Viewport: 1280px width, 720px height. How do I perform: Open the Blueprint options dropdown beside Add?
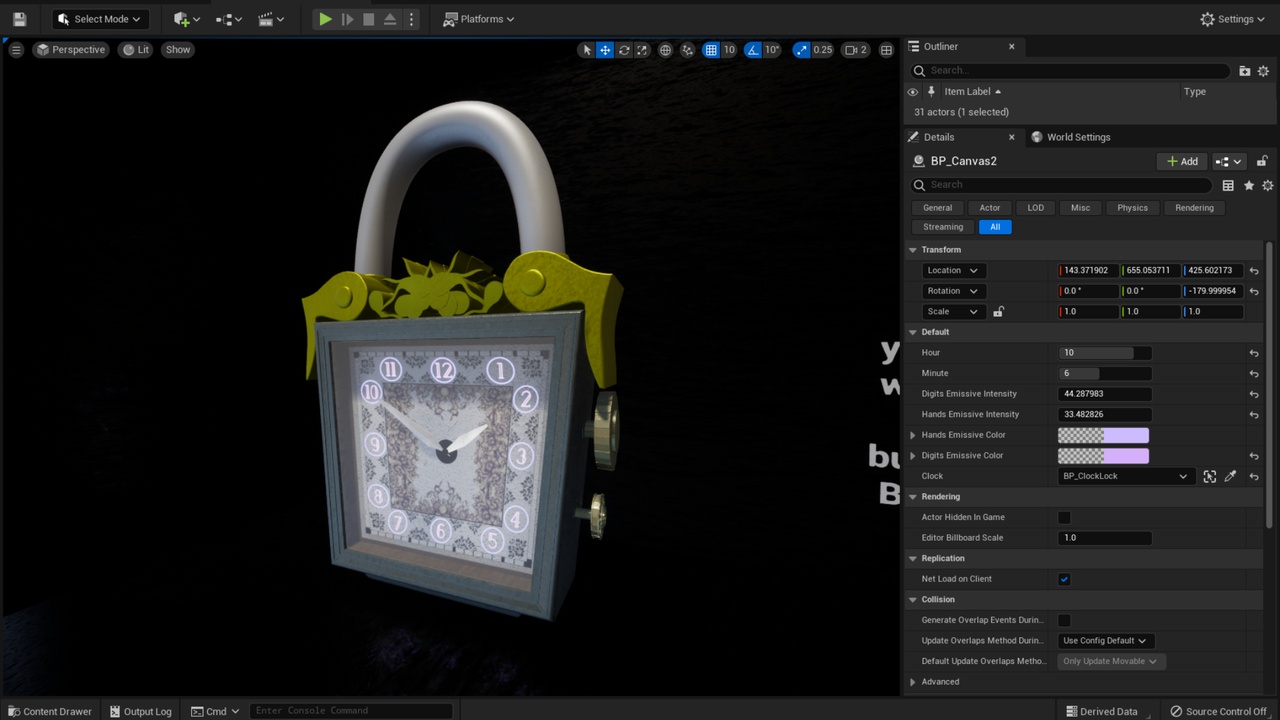click(x=1229, y=162)
